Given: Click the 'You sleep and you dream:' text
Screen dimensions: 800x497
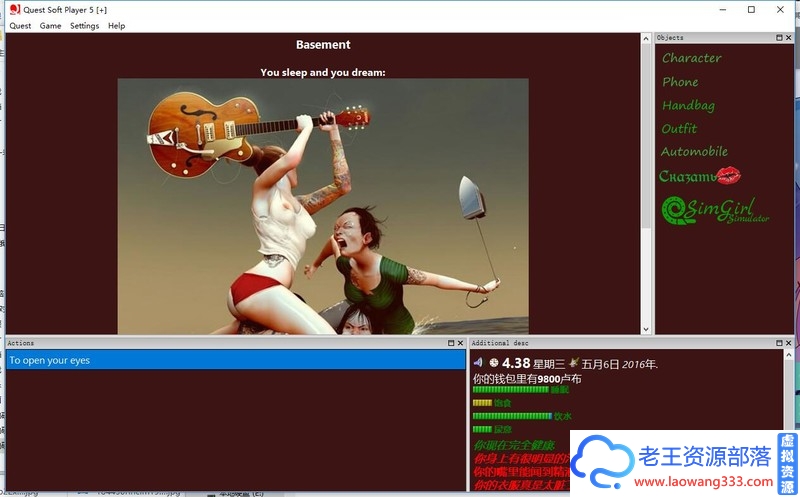Looking at the screenshot, I should pos(323,72).
